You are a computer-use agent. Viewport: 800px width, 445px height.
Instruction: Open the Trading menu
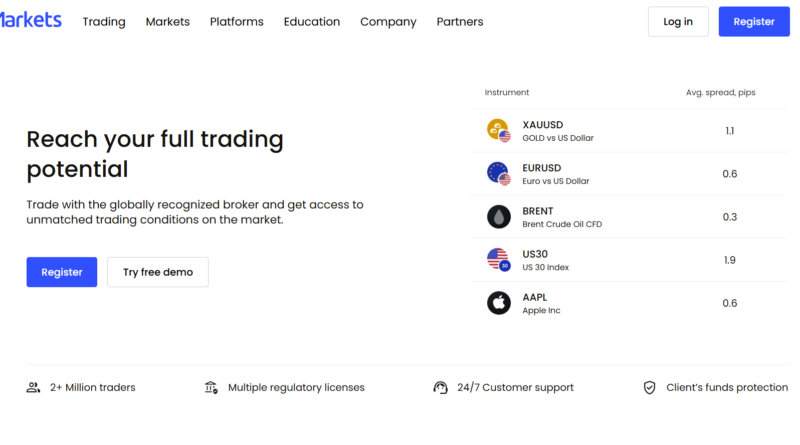[104, 22]
